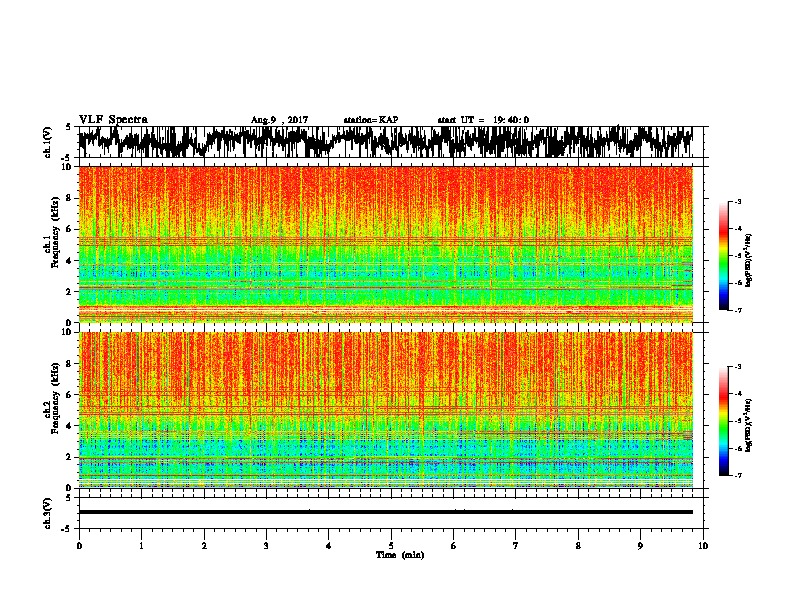Click time axis tick label "4"
Viewport: 792px width, 612px height.
tap(329, 546)
